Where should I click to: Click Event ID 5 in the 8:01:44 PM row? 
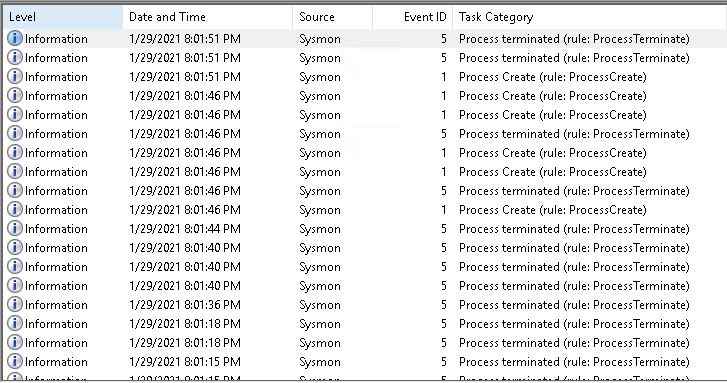click(444, 229)
